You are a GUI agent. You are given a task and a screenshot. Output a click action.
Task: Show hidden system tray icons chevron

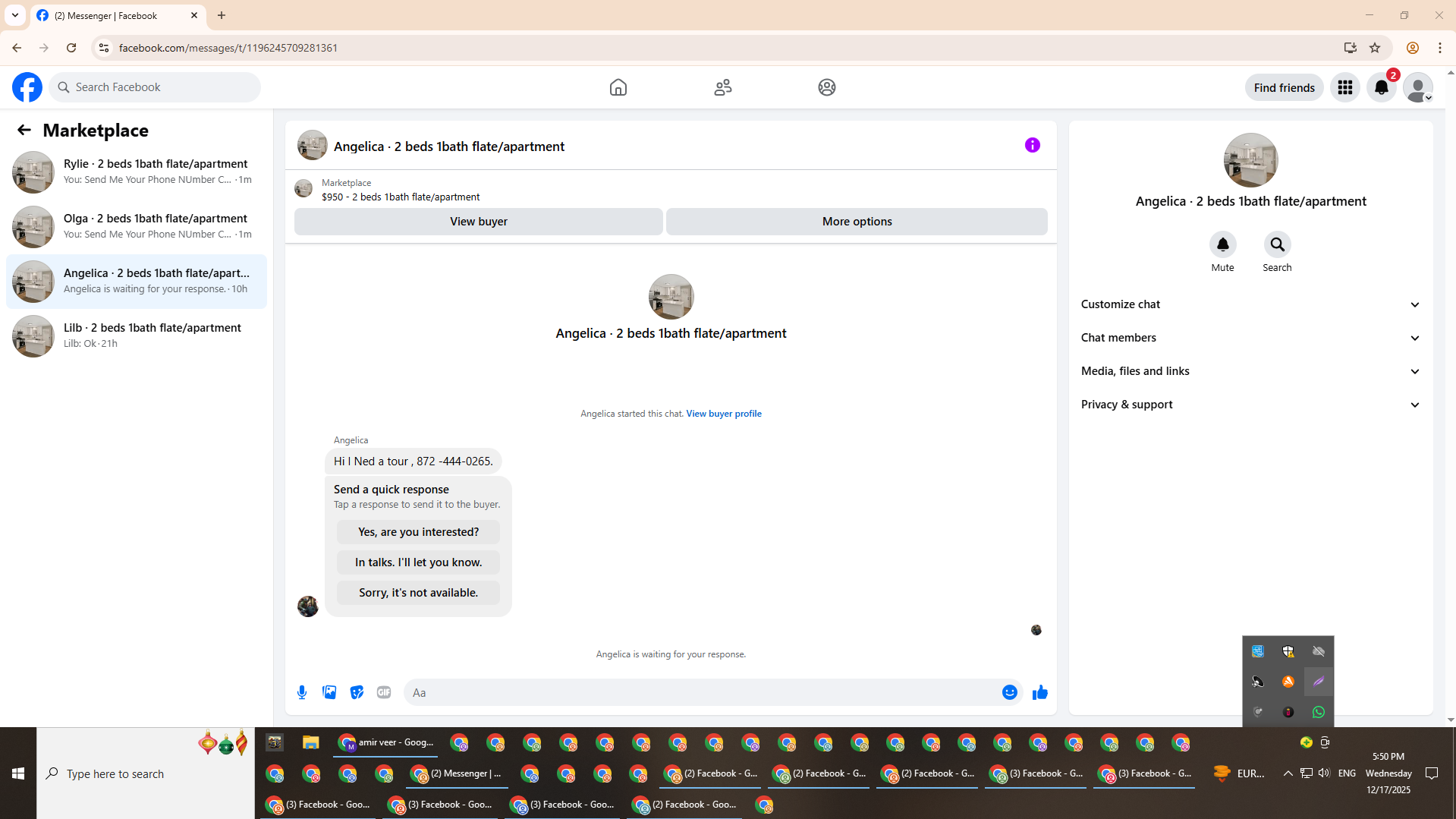1288,773
